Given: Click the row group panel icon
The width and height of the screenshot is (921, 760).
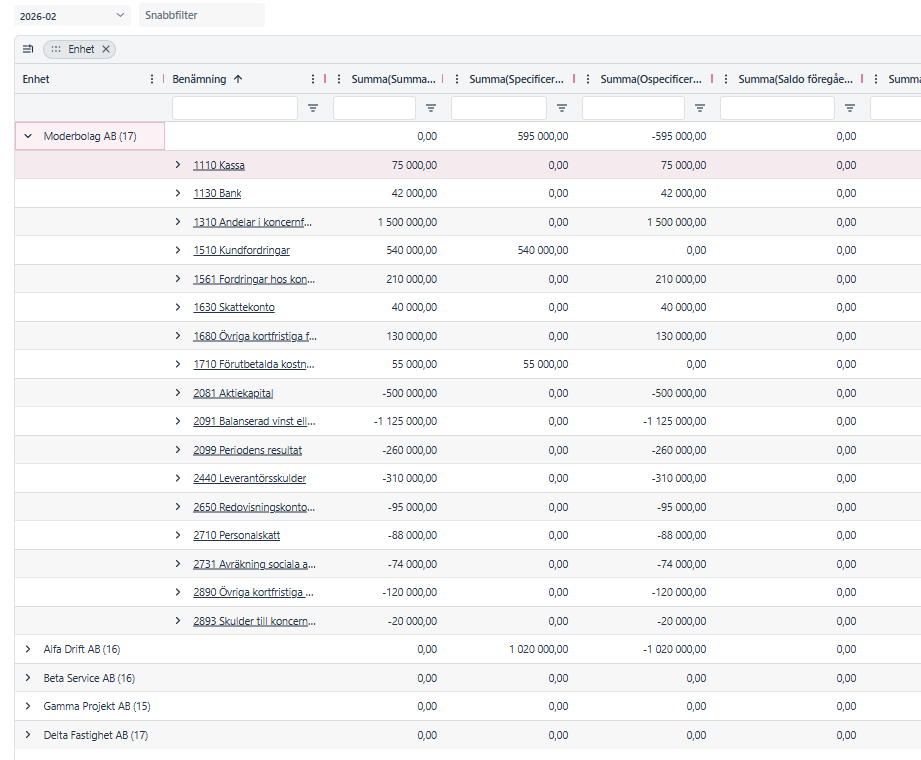Looking at the screenshot, I should (28, 49).
